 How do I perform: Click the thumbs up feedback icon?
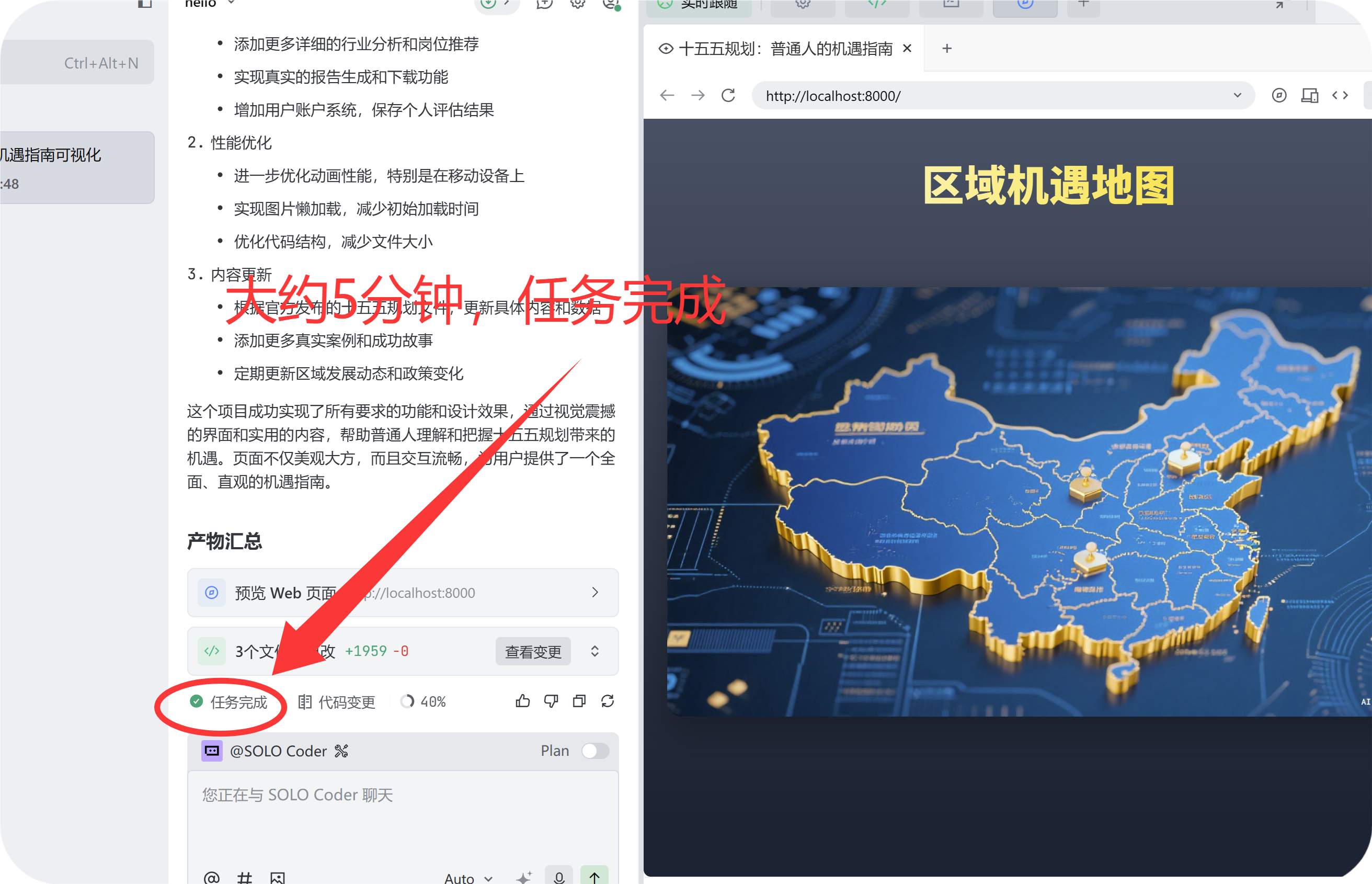(x=522, y=701)
